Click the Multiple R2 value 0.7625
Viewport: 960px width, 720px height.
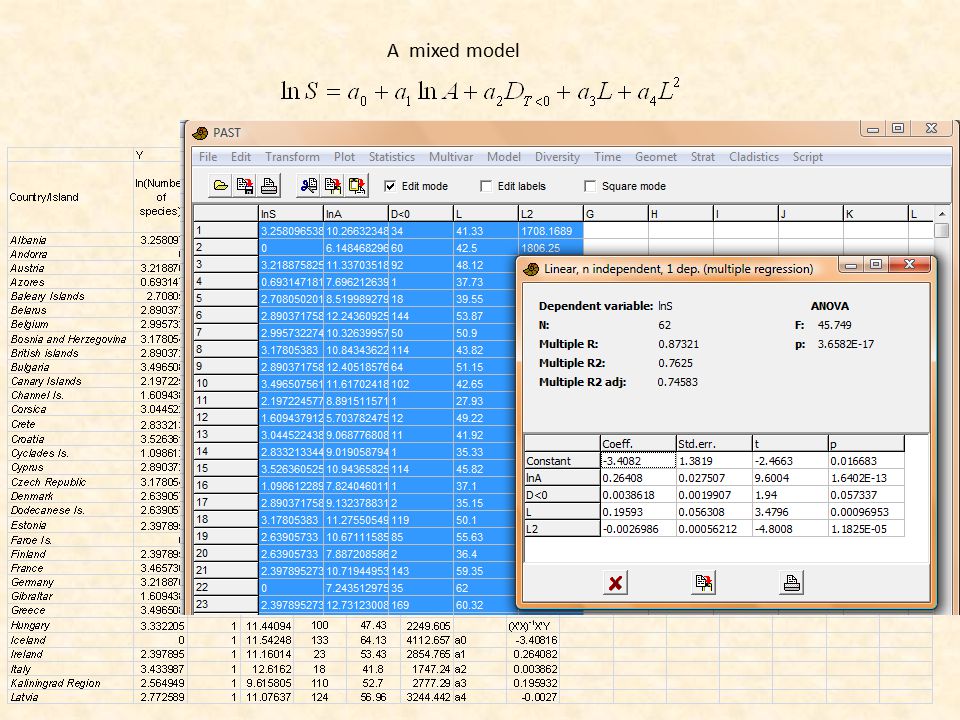675,363
